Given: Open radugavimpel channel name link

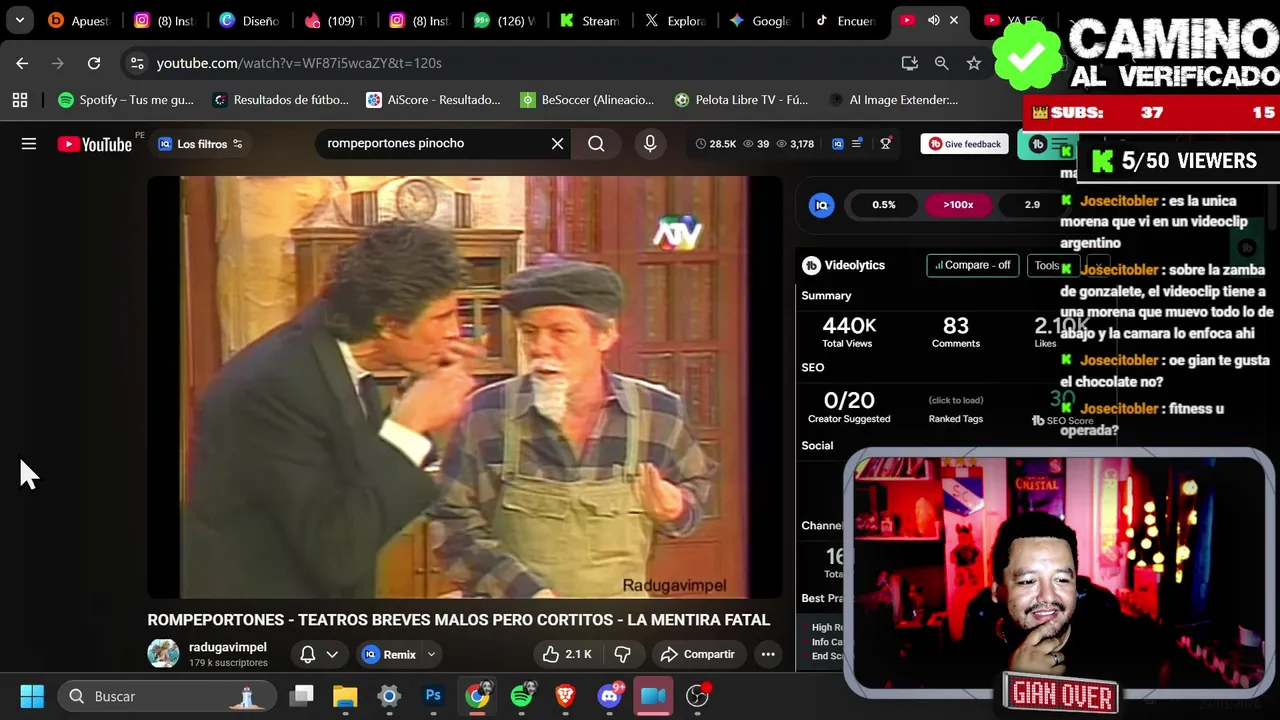Looking at the screenshot, I should coord(228,647).
